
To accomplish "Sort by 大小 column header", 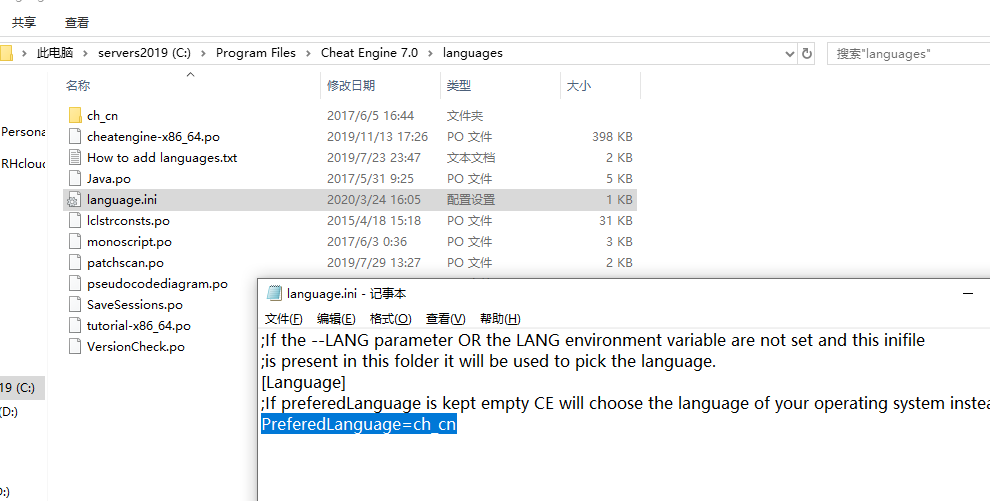I will click(579, 86).
